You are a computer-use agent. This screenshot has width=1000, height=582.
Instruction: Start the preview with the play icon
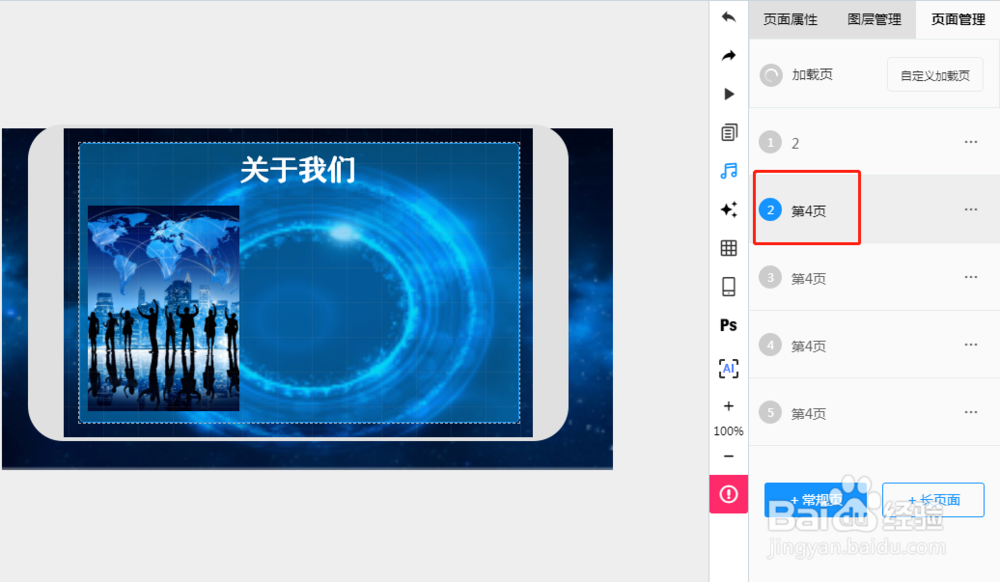tap(728, 93)
